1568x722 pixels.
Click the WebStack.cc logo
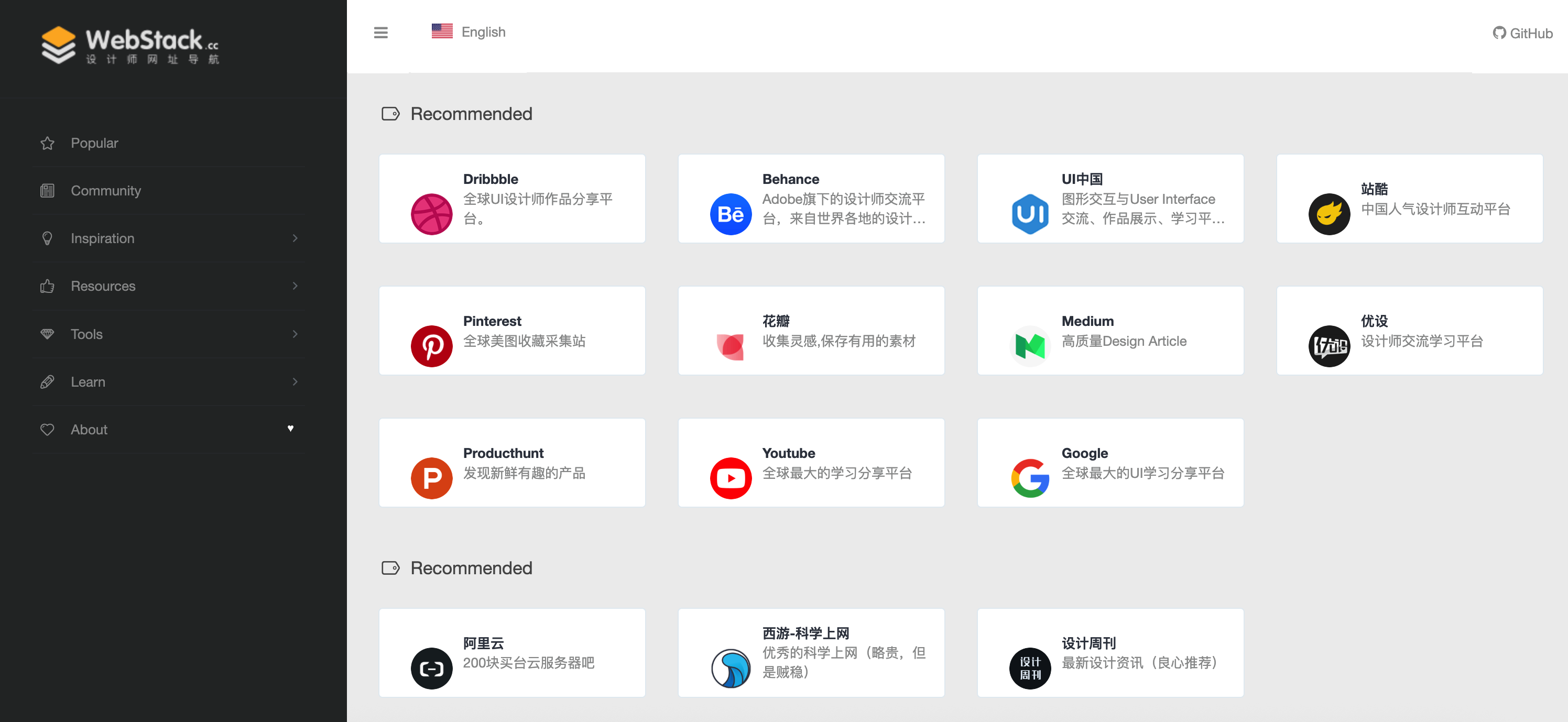[x=130, y=45]
